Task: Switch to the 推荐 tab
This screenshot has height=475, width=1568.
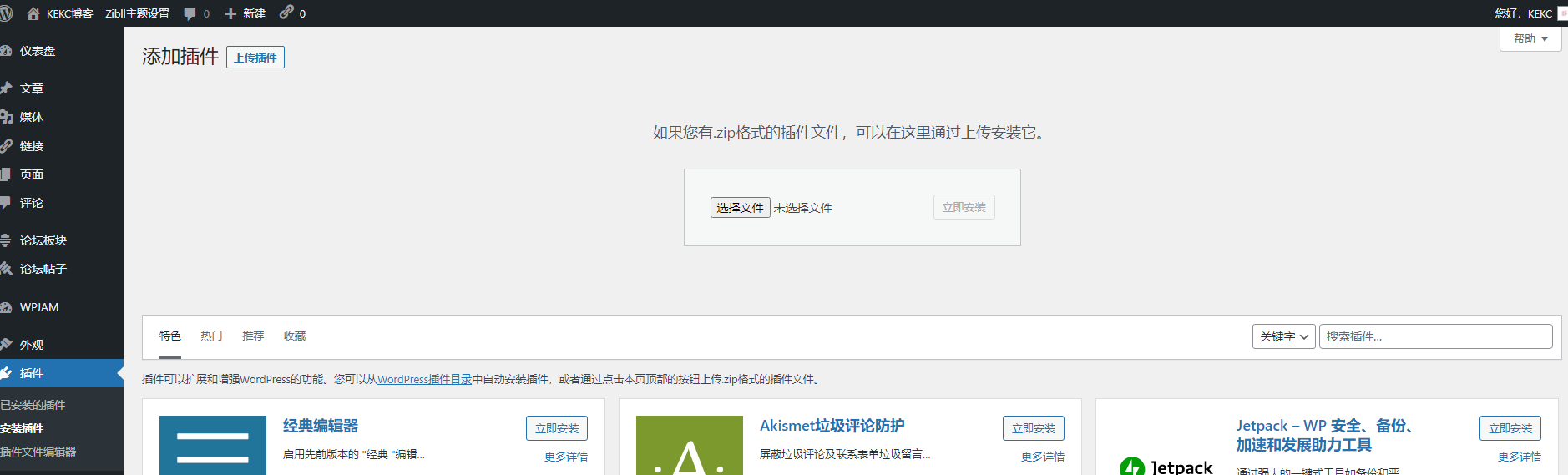Action: 253,336
